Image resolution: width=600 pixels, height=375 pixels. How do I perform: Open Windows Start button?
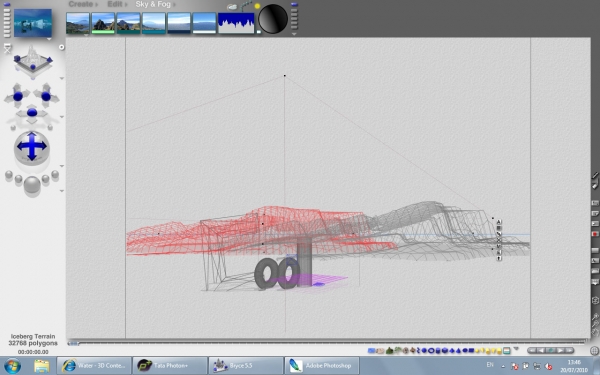tap(12, 366)
